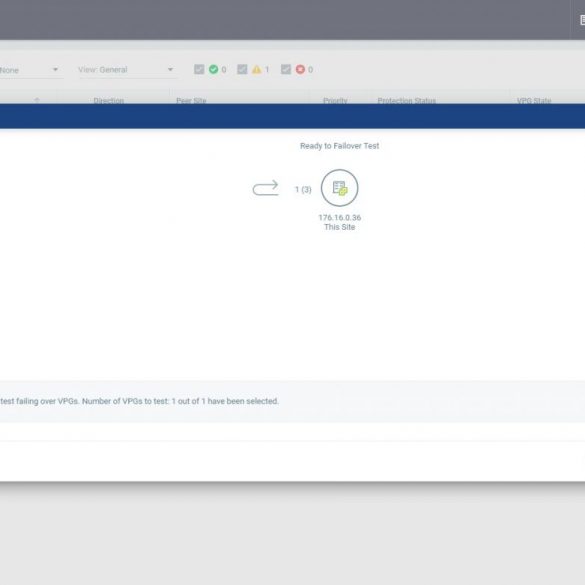
Task: Sort by the Protection Status column header
Action: tap(406, 100)
